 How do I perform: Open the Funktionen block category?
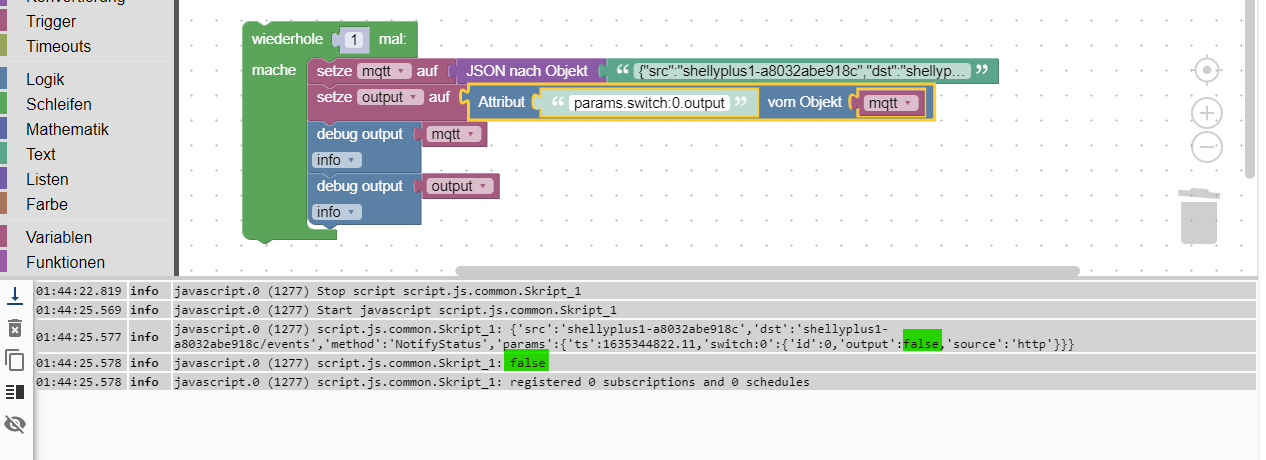(65, 262)
